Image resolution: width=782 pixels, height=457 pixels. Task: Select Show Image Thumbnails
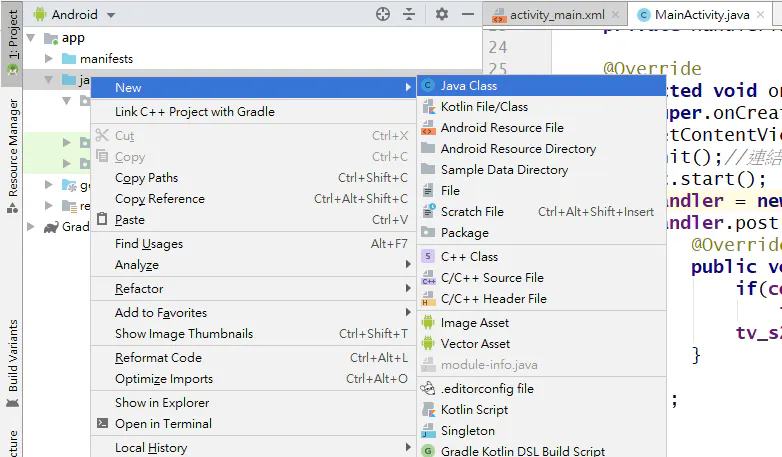point(253,333)
